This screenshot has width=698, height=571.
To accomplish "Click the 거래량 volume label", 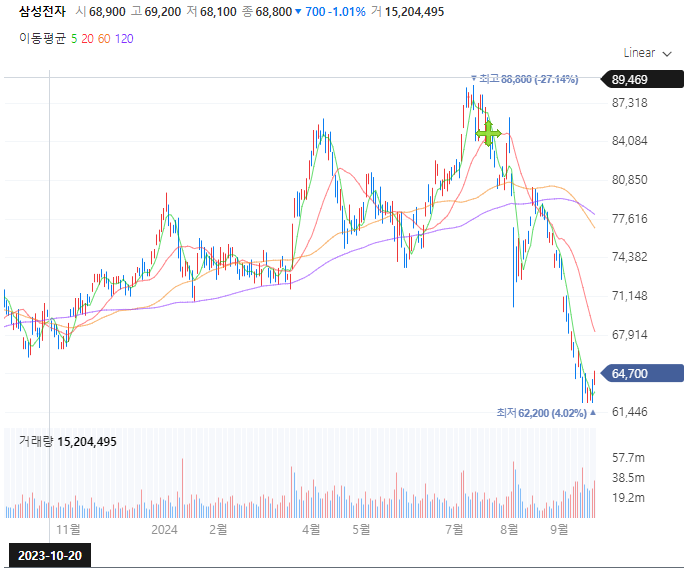I will [36, 441].
